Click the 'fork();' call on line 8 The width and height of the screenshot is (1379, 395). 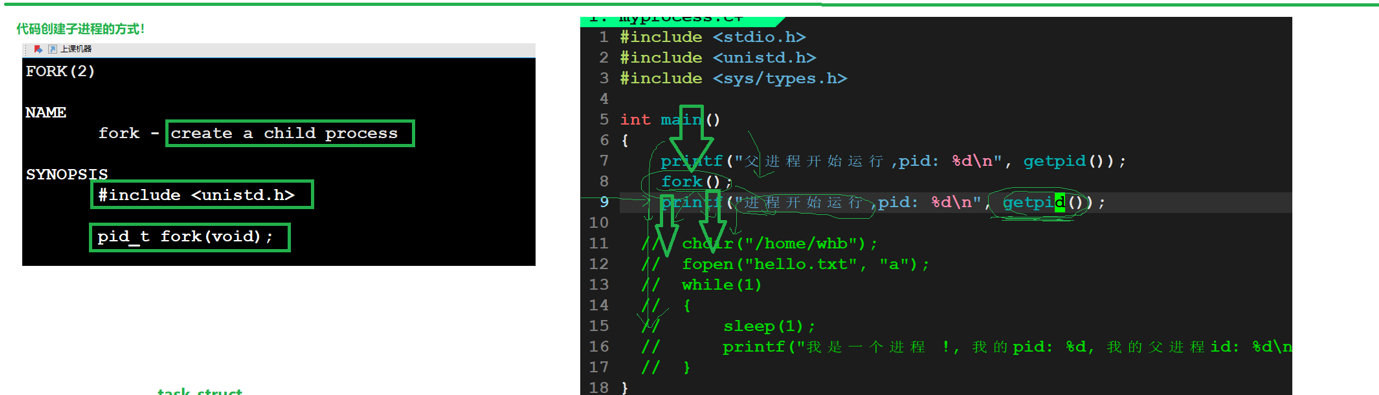pos(697,182)
